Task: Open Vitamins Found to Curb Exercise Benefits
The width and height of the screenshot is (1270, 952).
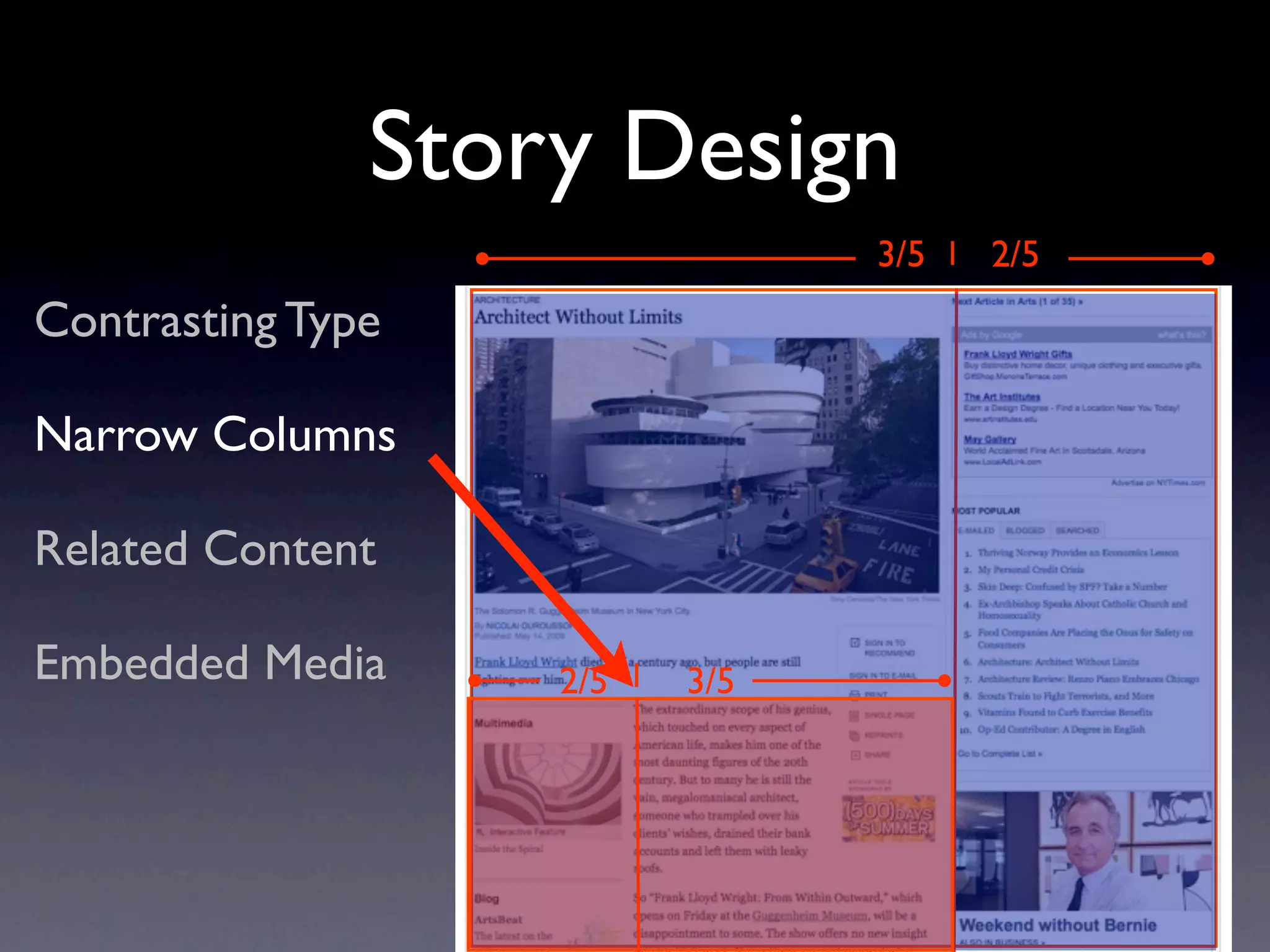Action: [x=1065, y=713]
